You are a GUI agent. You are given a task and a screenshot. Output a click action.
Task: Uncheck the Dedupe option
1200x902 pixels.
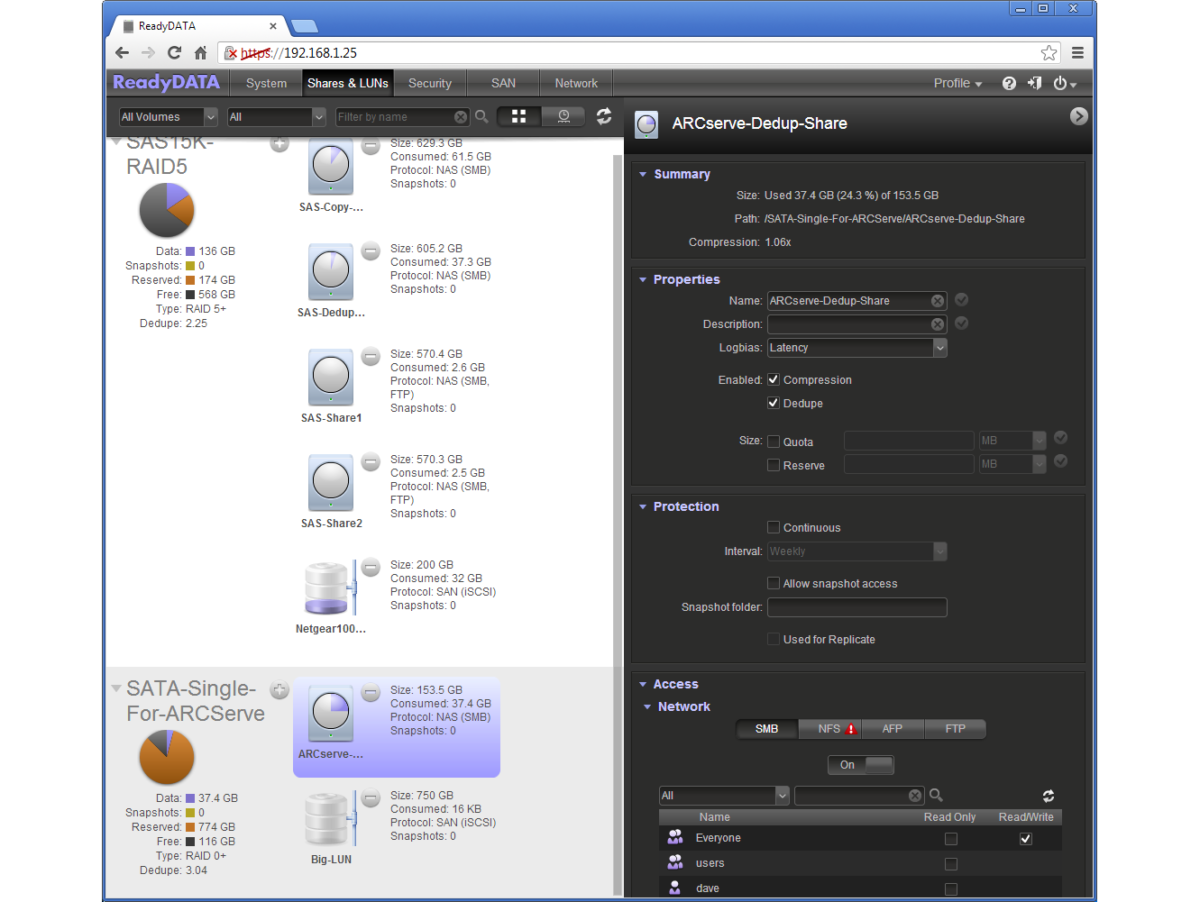pos(773,403)
